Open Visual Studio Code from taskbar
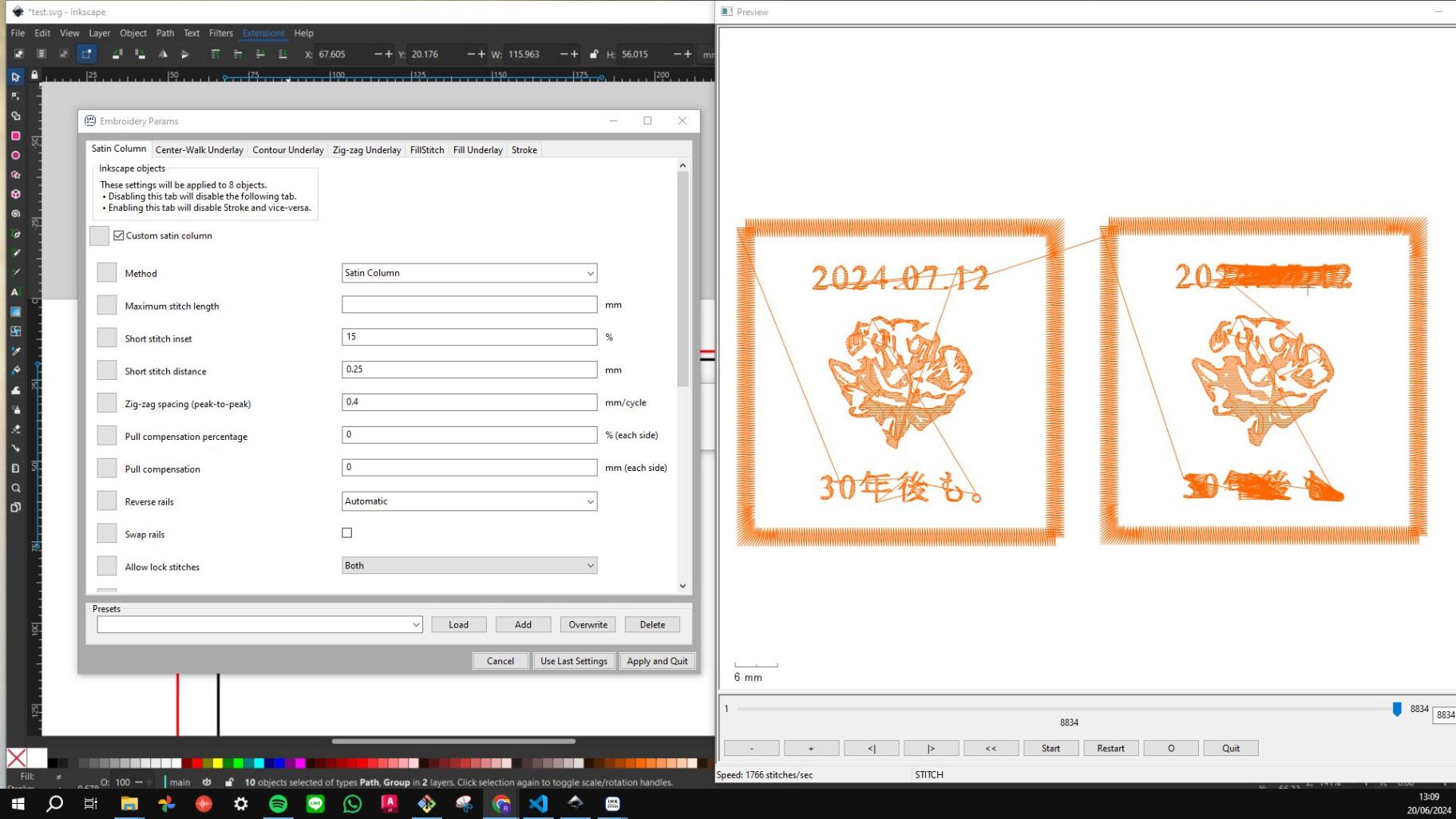 pyautogui.click(x=538, y=803)
